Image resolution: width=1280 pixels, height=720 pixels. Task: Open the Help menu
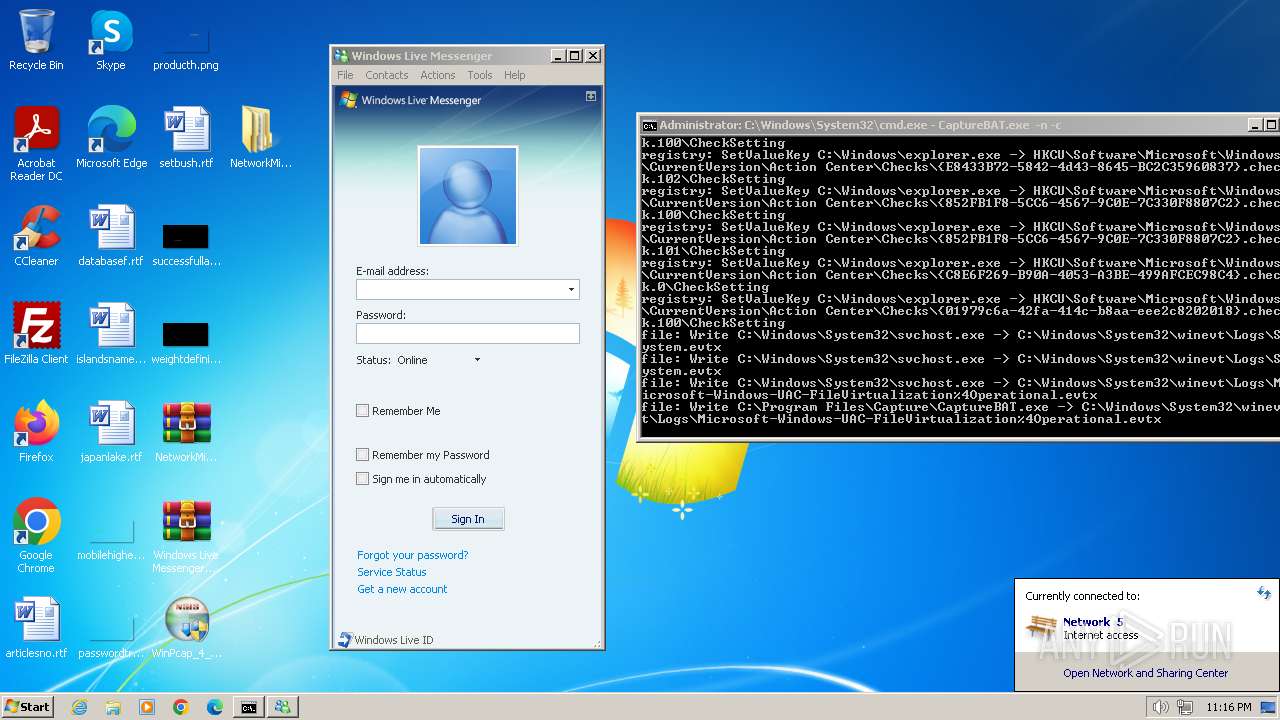pyautogui.click(x=514, y=75)
